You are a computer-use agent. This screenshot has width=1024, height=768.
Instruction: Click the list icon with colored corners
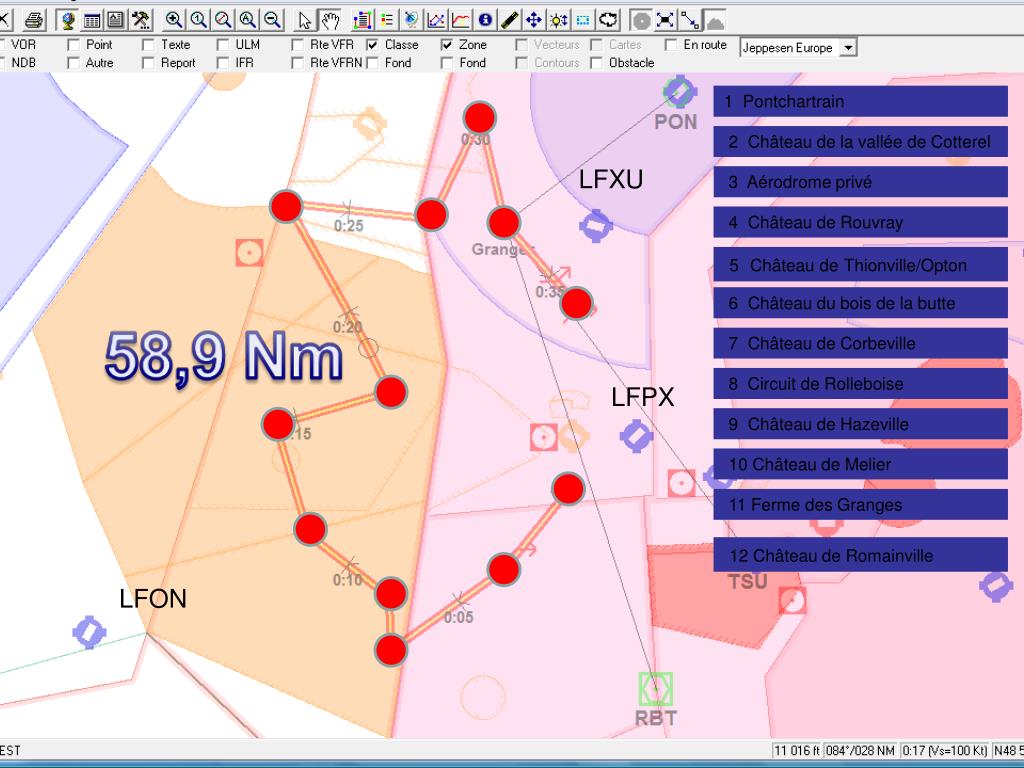(362, 20)
